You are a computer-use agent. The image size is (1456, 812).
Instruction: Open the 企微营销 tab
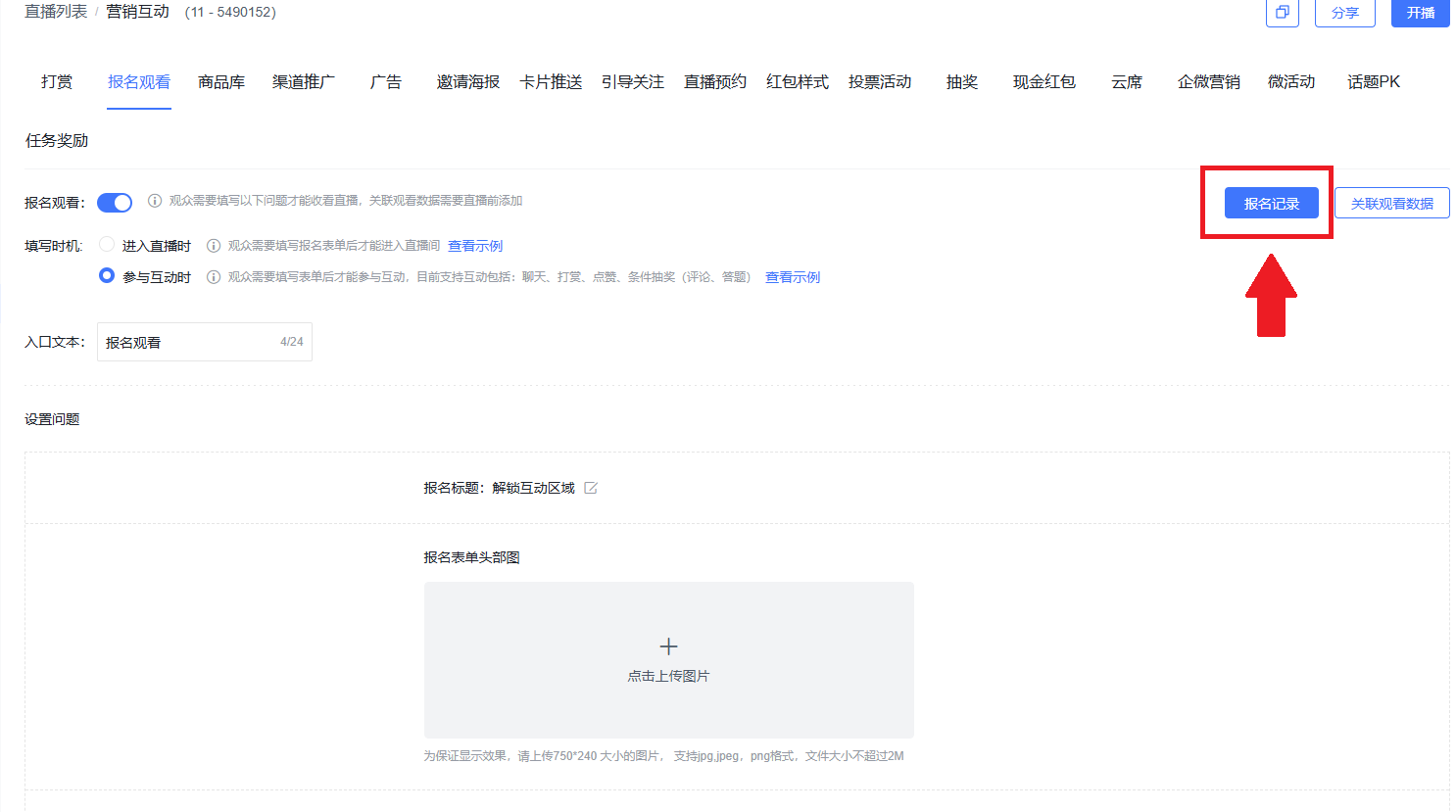(x=1209, y=82)
